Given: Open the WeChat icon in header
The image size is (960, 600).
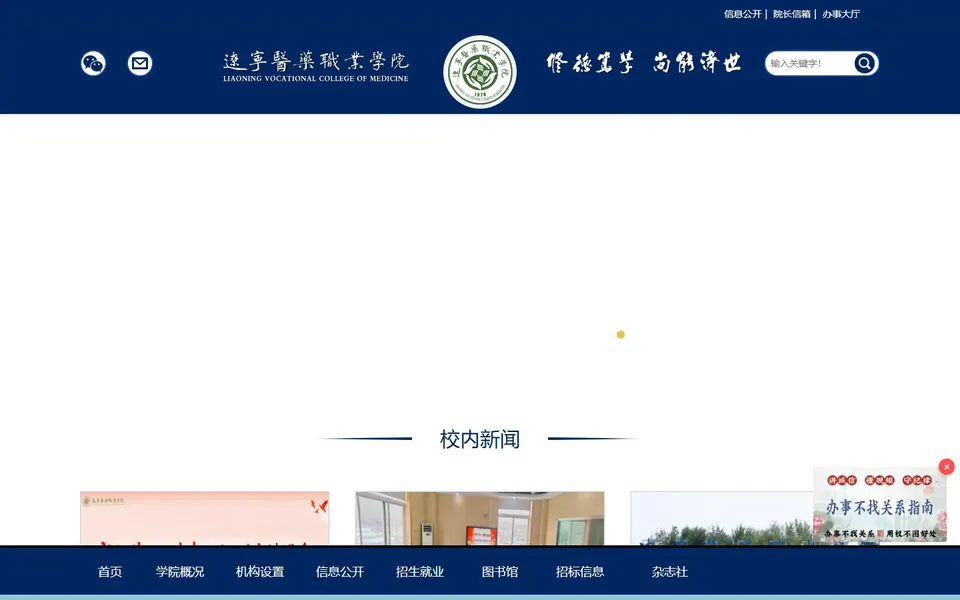Looking at the screenshot, I should click(93, 63).
